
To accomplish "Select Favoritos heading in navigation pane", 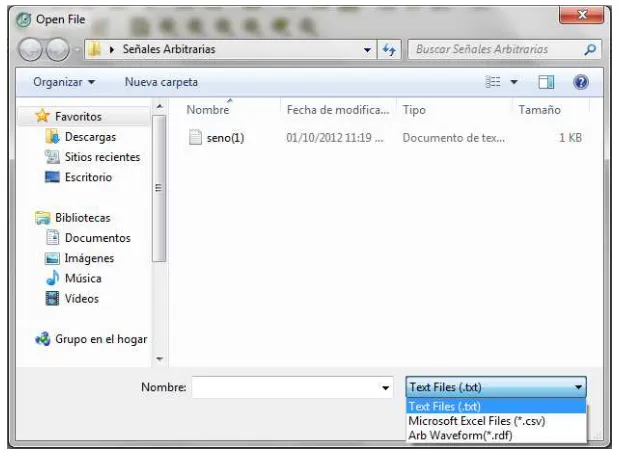I will tap(78, 116).
